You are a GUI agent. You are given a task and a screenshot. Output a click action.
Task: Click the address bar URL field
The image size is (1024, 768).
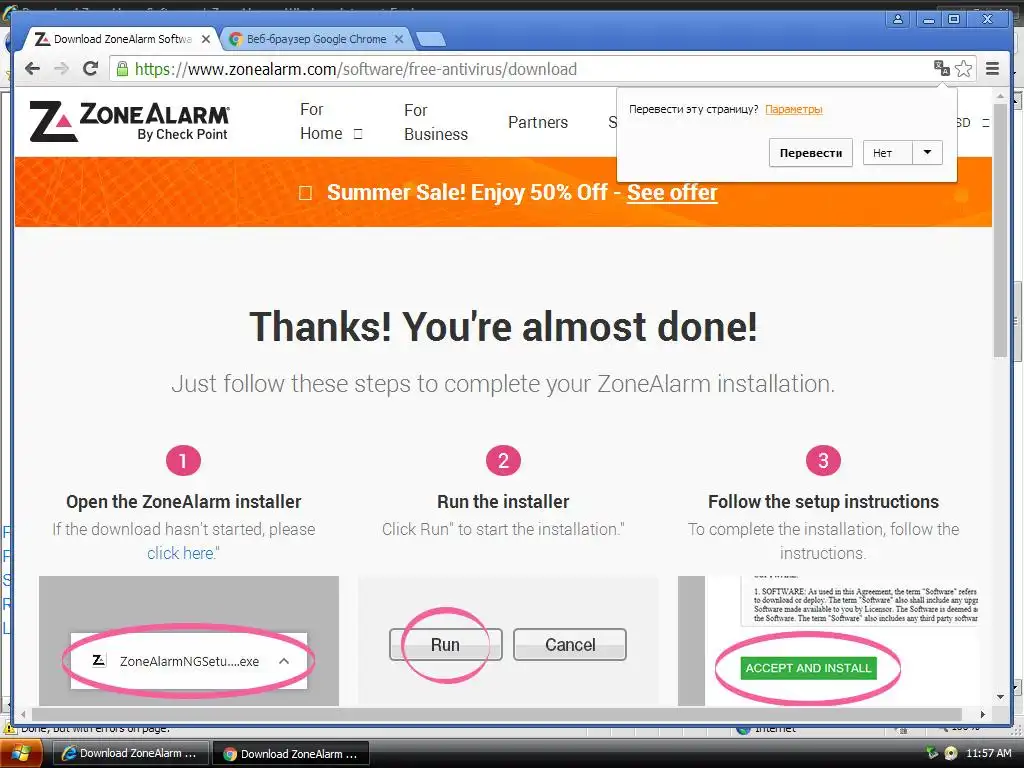(x=522, y=69)
